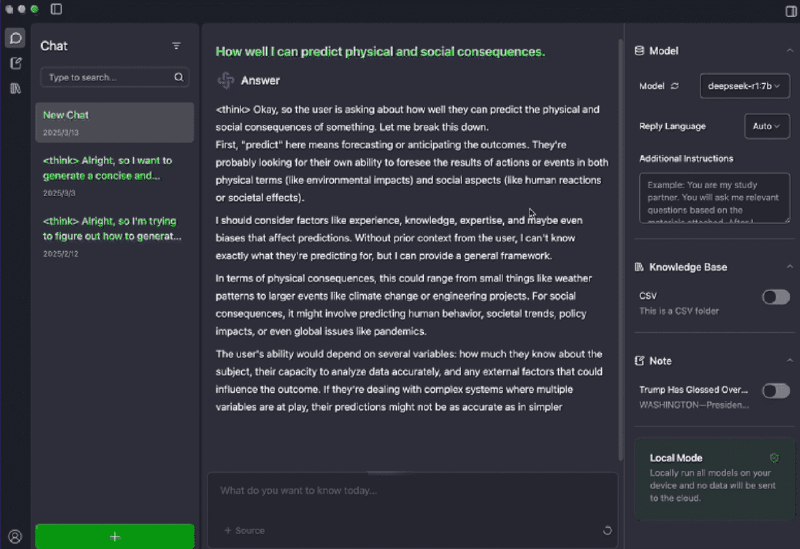Open the Chat section in sidebar
The image size is (800, 549).
(15, 39)
